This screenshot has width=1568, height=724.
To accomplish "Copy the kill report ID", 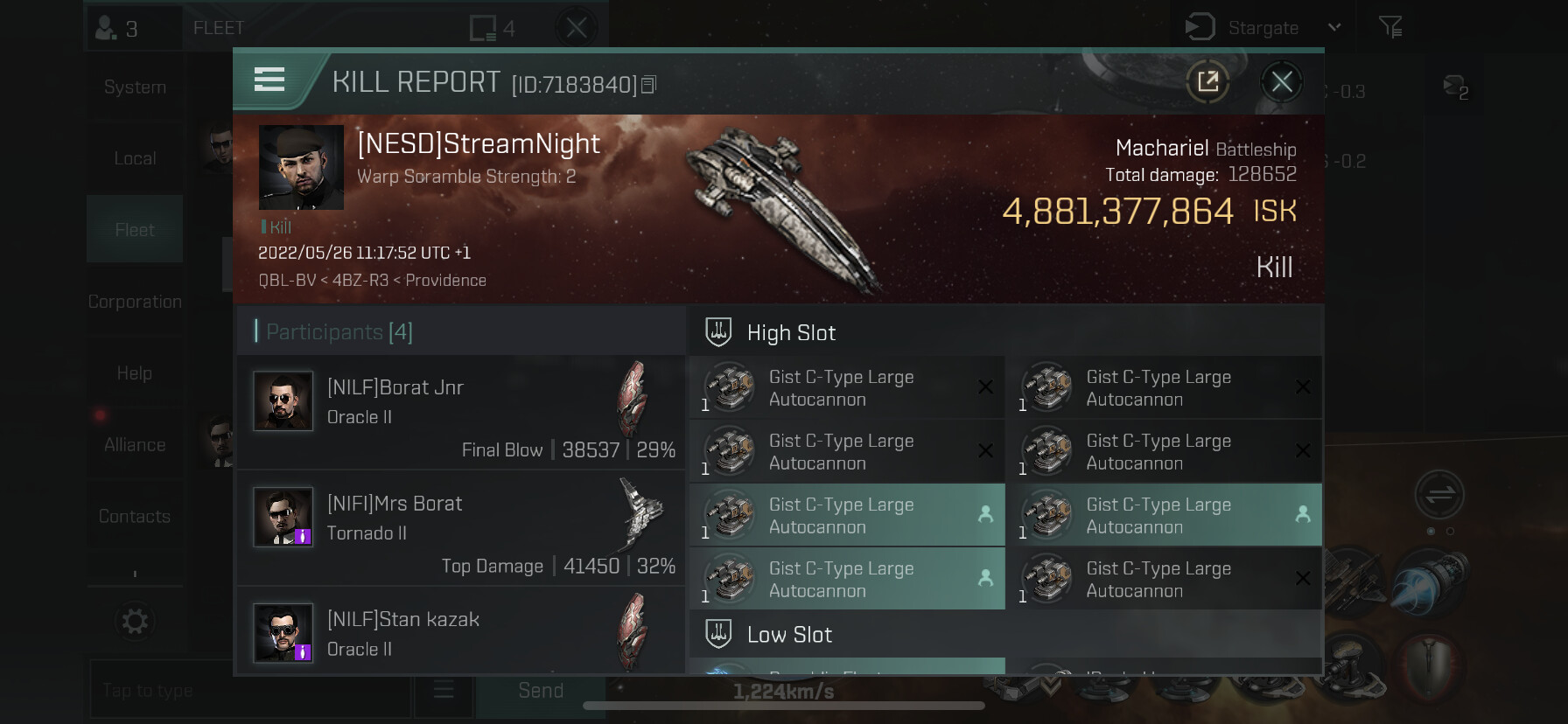I will coord(648,85).
